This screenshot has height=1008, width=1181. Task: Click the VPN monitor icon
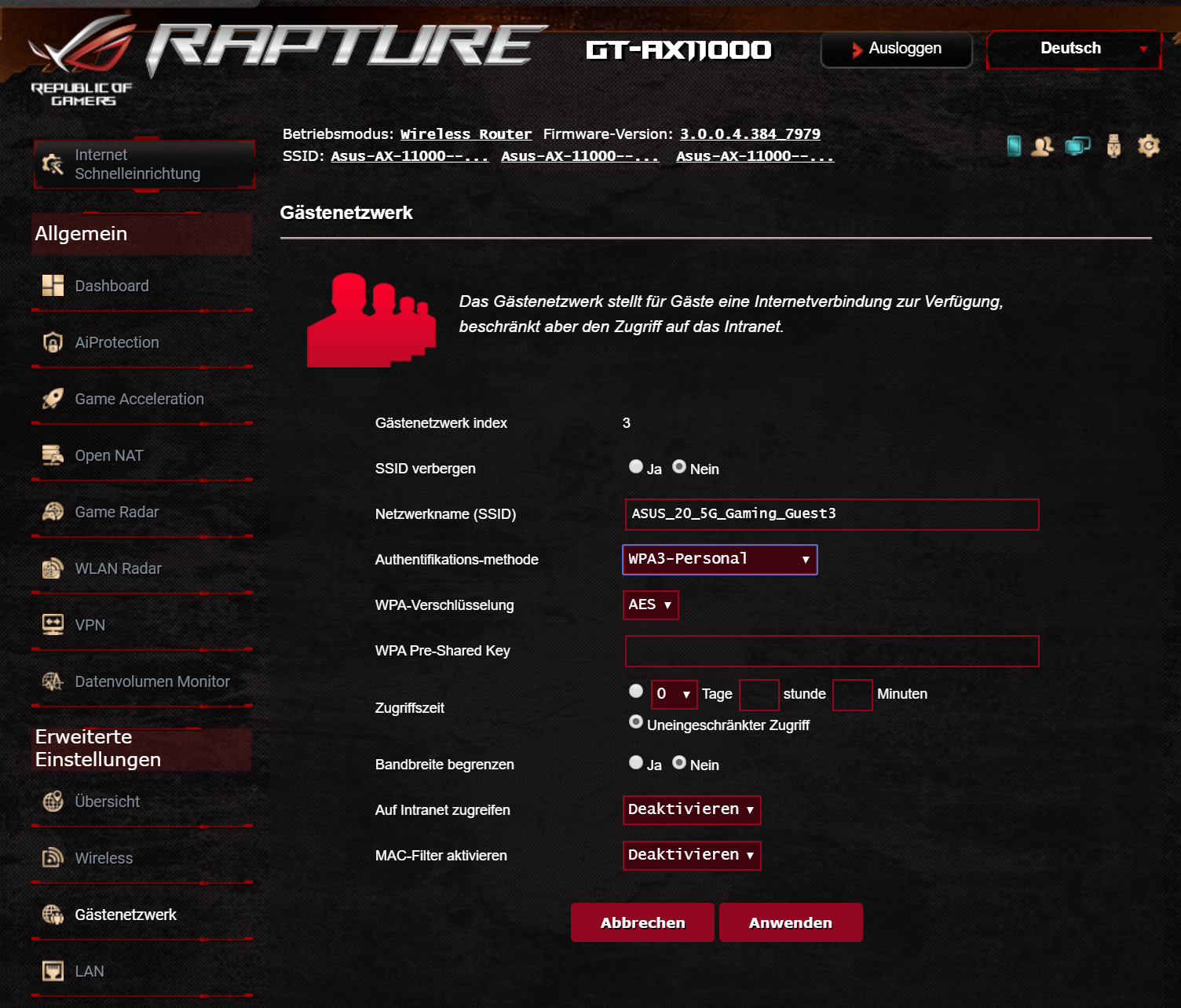click(53, 625)
